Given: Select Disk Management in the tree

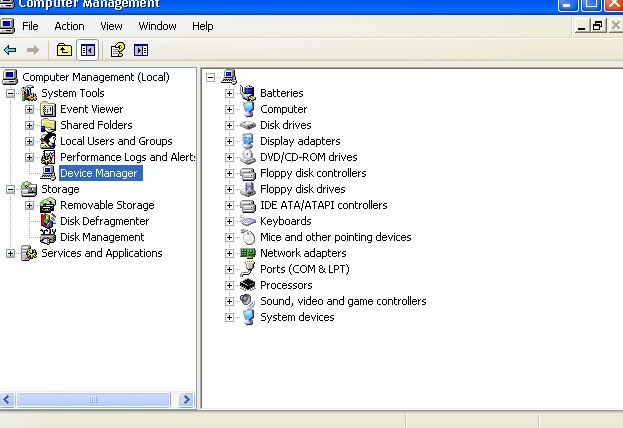Looking at the screenshot, I should 102,237.
